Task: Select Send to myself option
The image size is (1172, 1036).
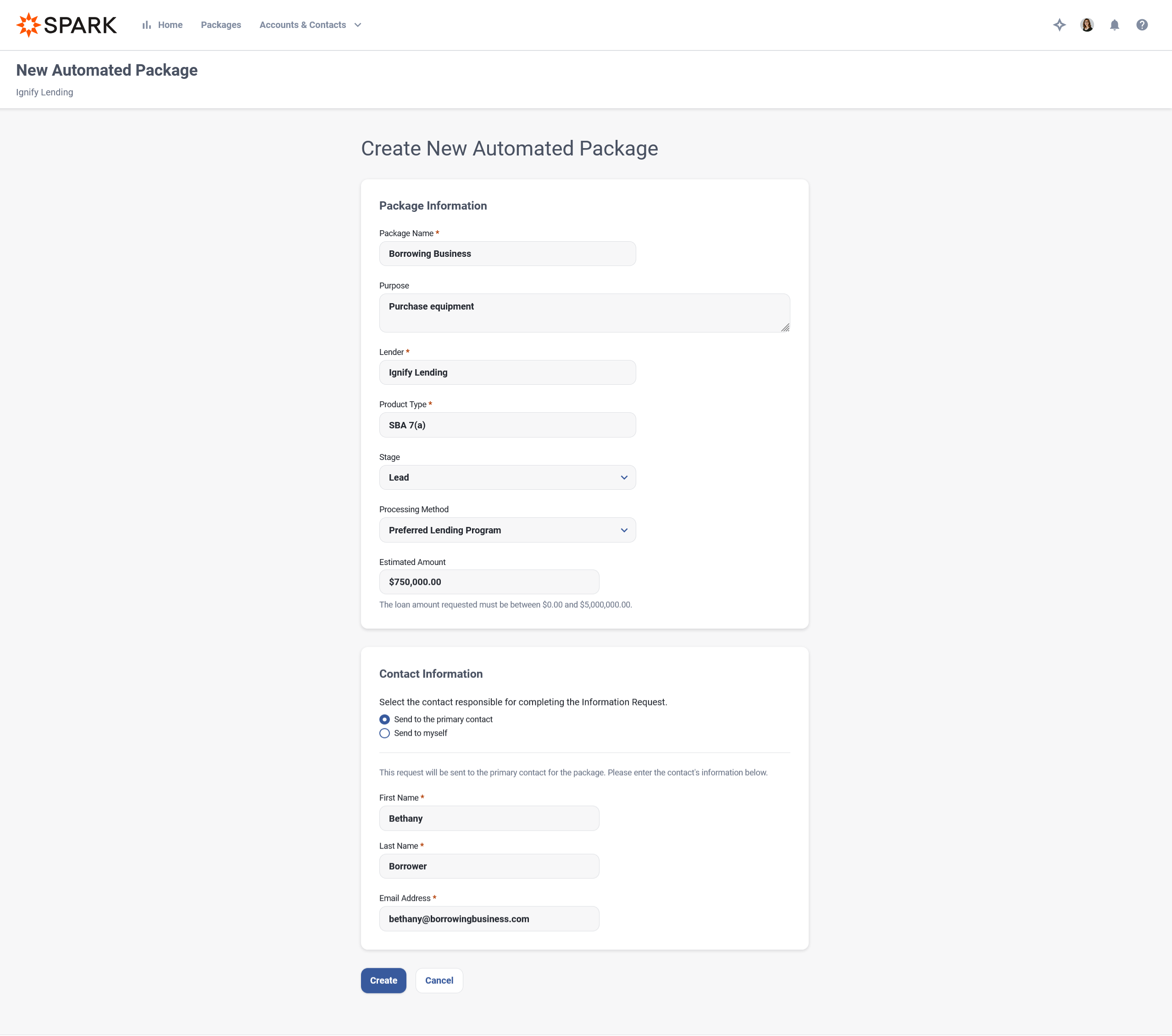Action: tap(384, 733)
